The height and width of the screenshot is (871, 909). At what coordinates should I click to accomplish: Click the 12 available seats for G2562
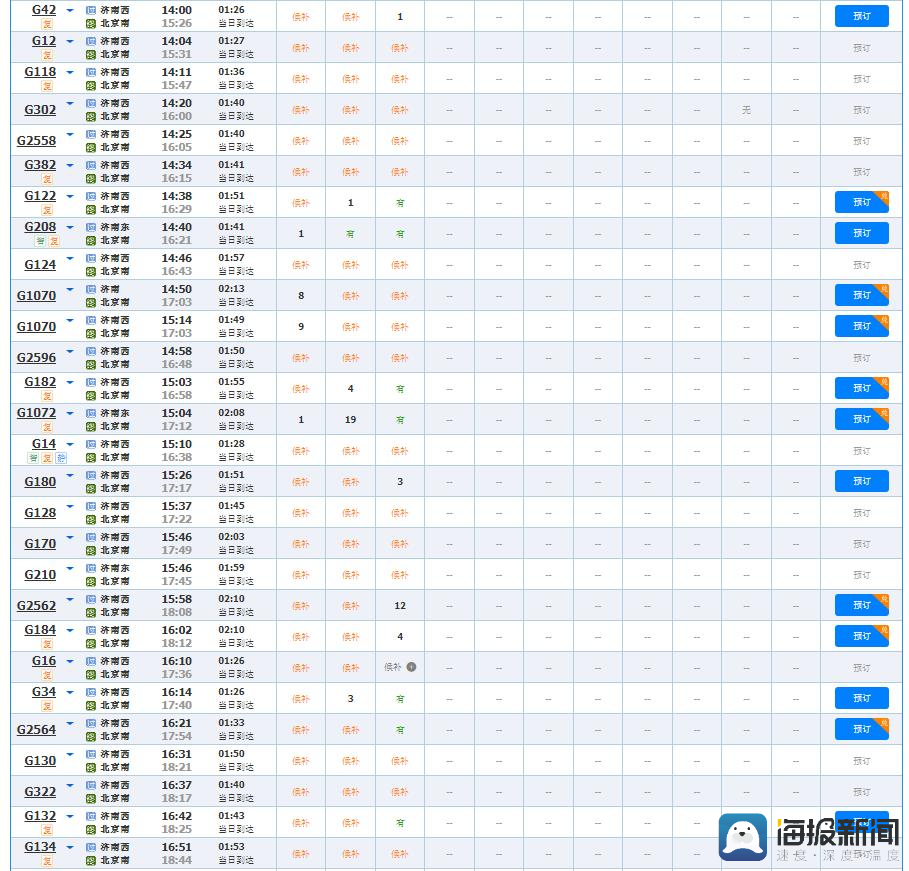pyautogui.click(x=400, y=605)
